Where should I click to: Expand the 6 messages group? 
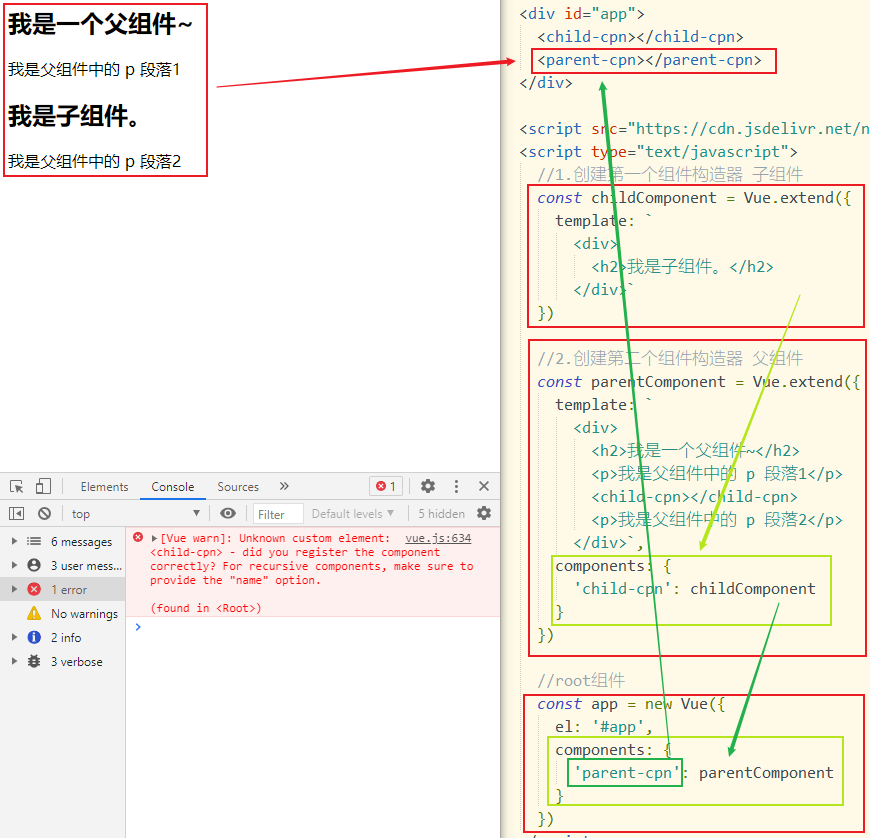[x=14, y=541]
